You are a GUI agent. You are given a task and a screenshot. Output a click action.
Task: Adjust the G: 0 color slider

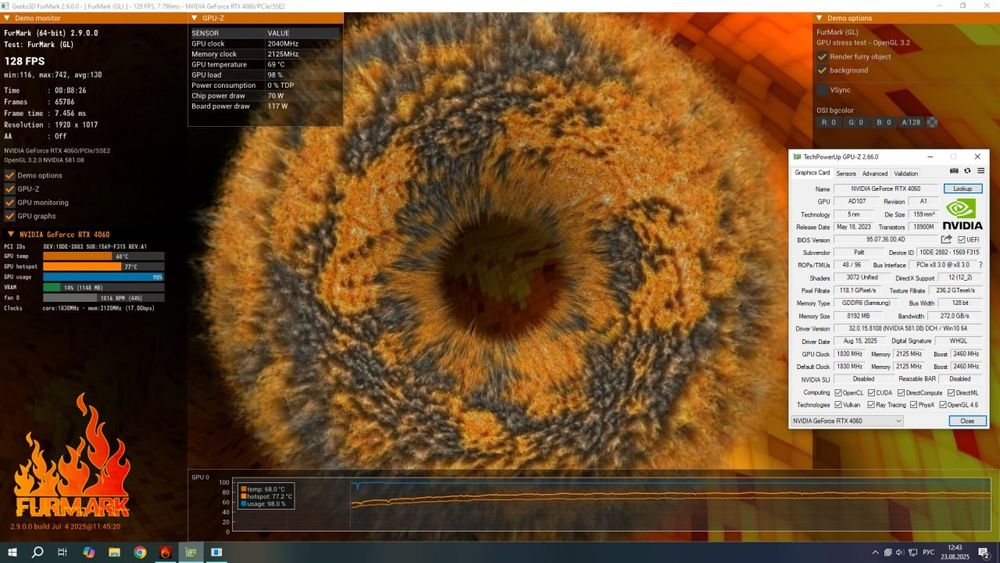pyautogui.click(x=856, y=122)
